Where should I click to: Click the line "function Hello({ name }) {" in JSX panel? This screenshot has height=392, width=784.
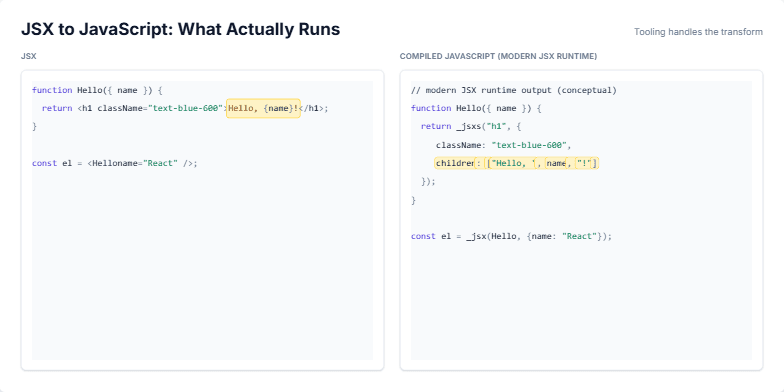pyautogui.click(x=98, y=90)
